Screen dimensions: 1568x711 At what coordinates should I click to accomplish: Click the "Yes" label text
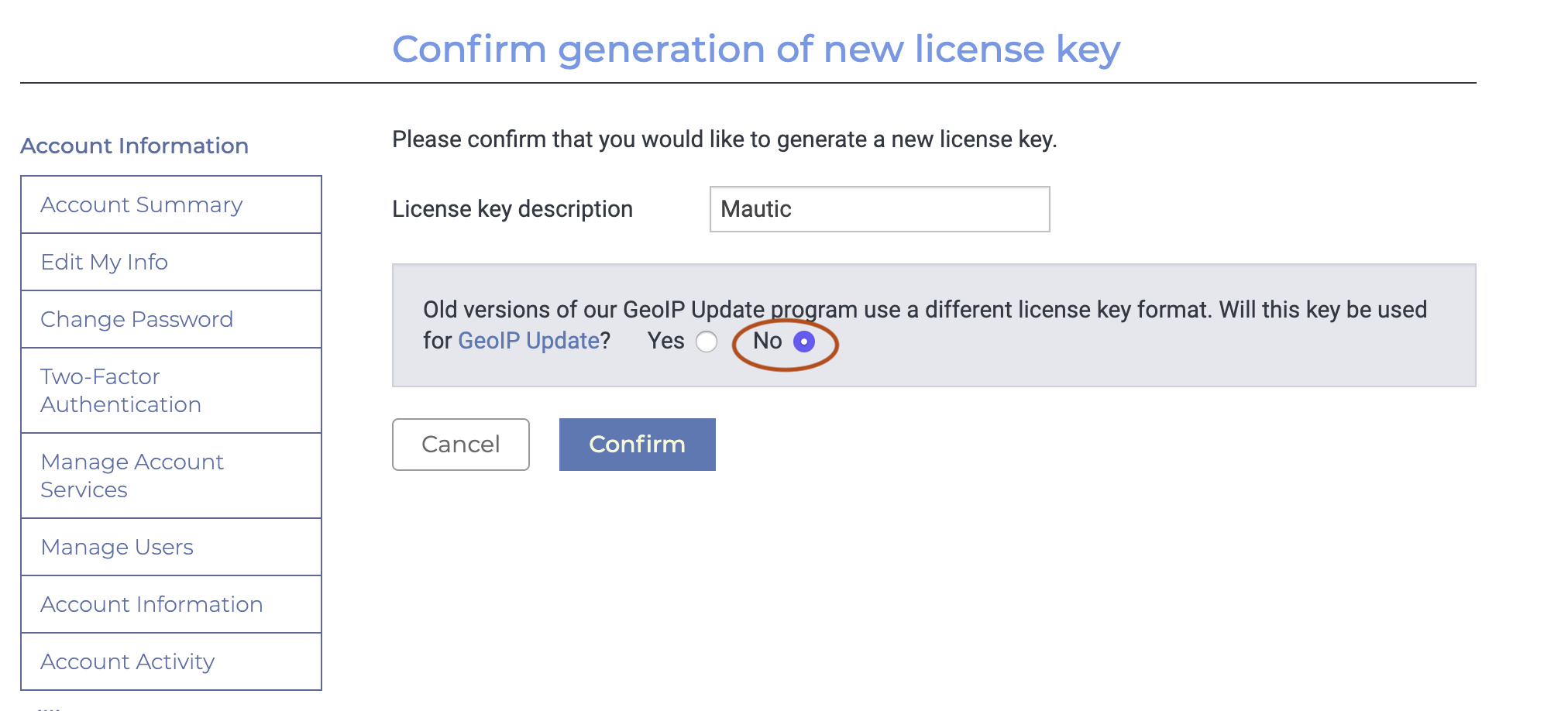point(666,341)
